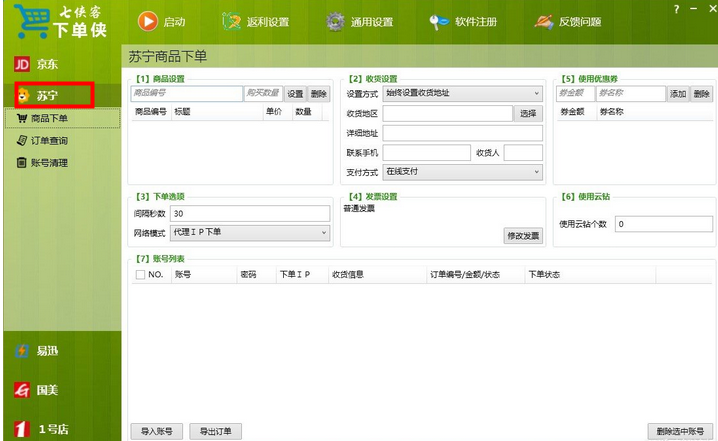The width and height of the screenshot is (718, 441).
Task: Click the cart icon beside 商品下单
Action: 22,118
